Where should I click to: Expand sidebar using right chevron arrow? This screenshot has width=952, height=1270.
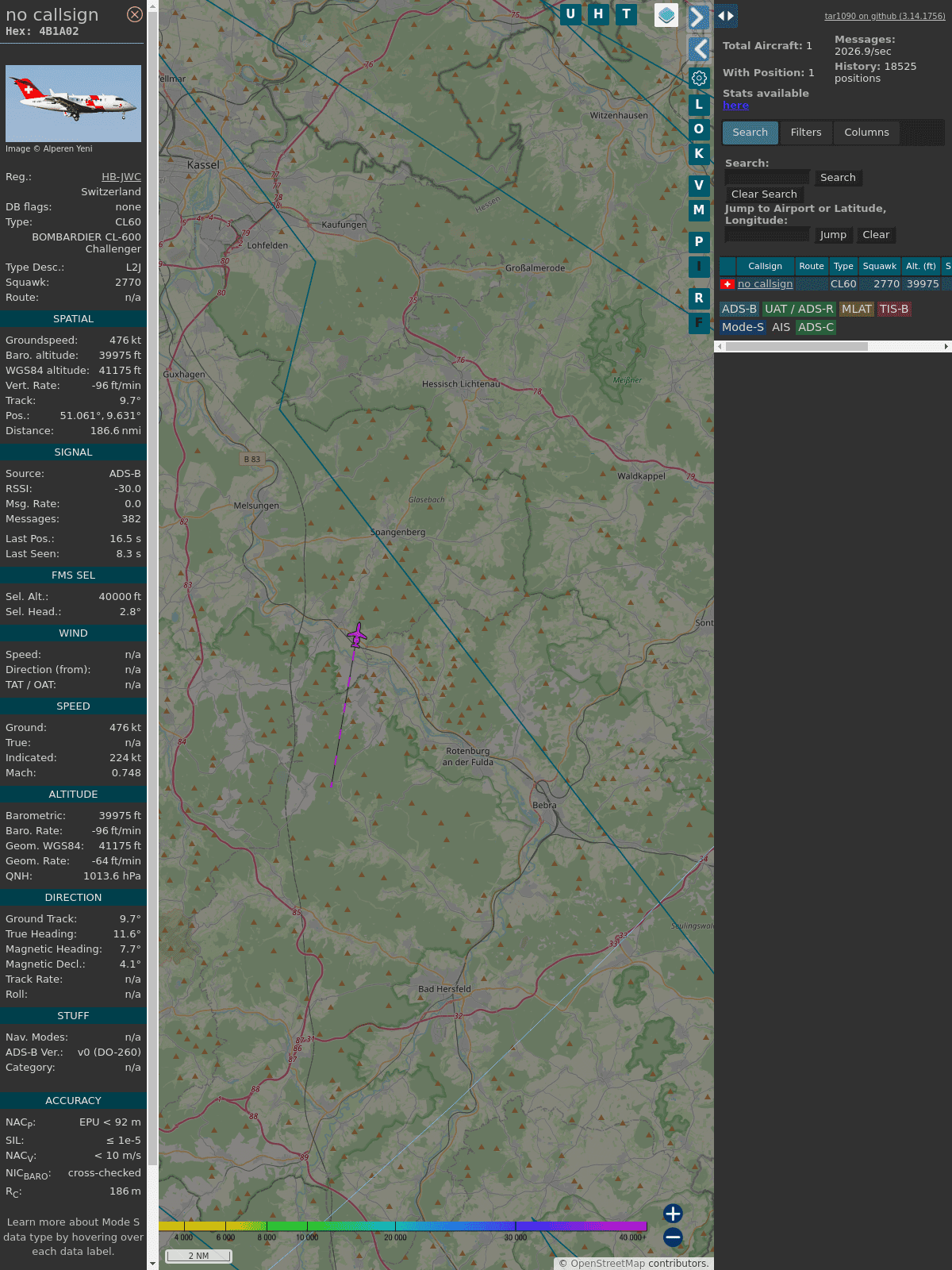click(697, 17)
